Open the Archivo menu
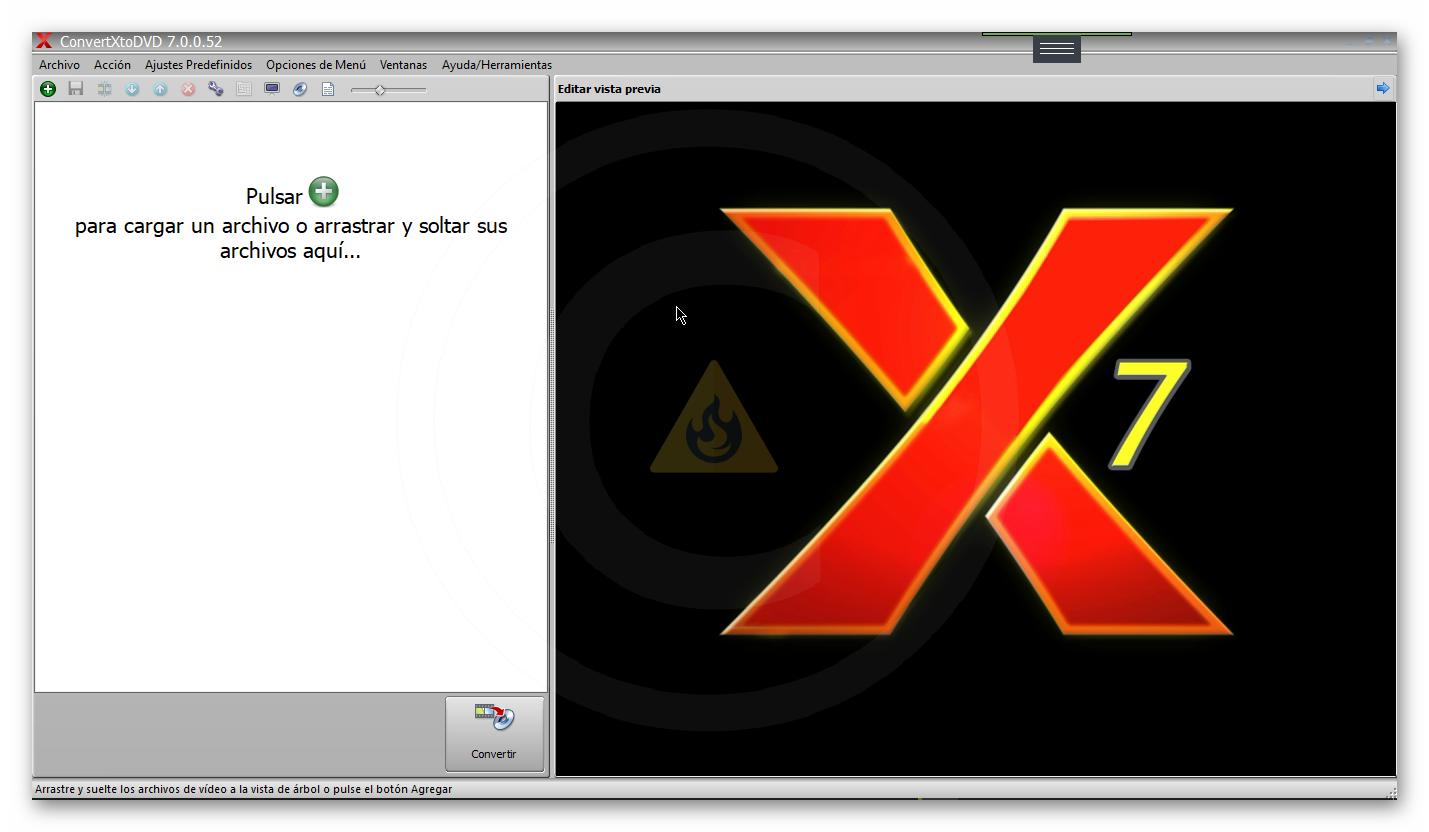The height and width of the screenshot is (832, 1429). [x=59, y=65]
